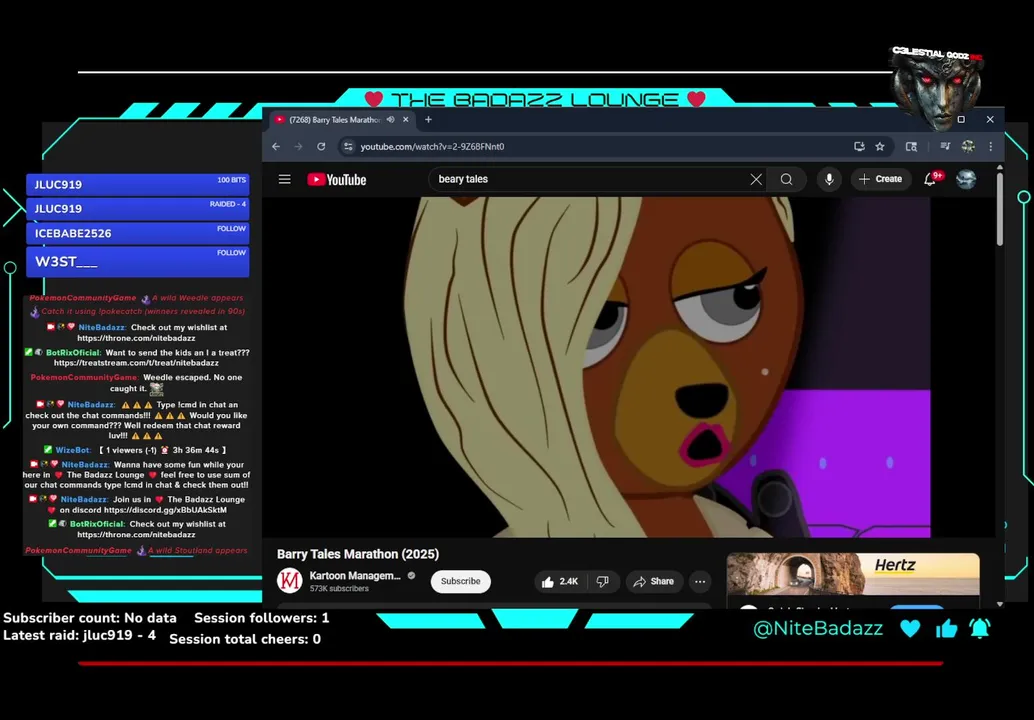Click the @NiteBadazz handle text
Image resolution: width=1034 pixels, height=720 pixels.
tap(818, 628)
